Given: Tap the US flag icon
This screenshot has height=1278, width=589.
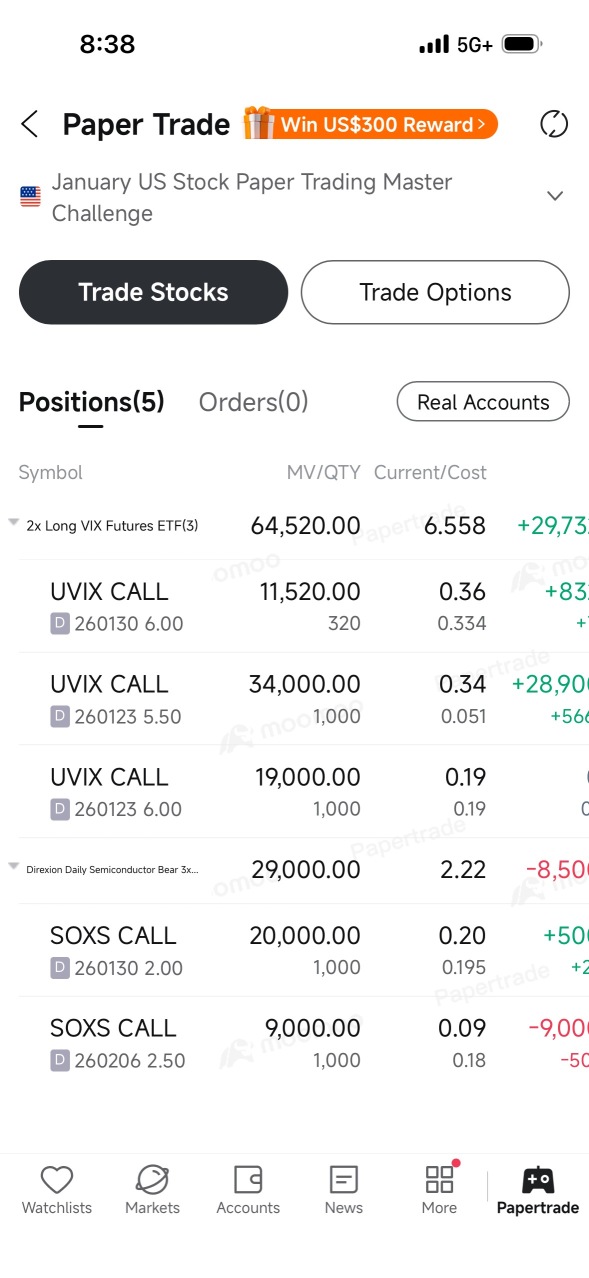Looking at the screenshot, I should [31, 197].
